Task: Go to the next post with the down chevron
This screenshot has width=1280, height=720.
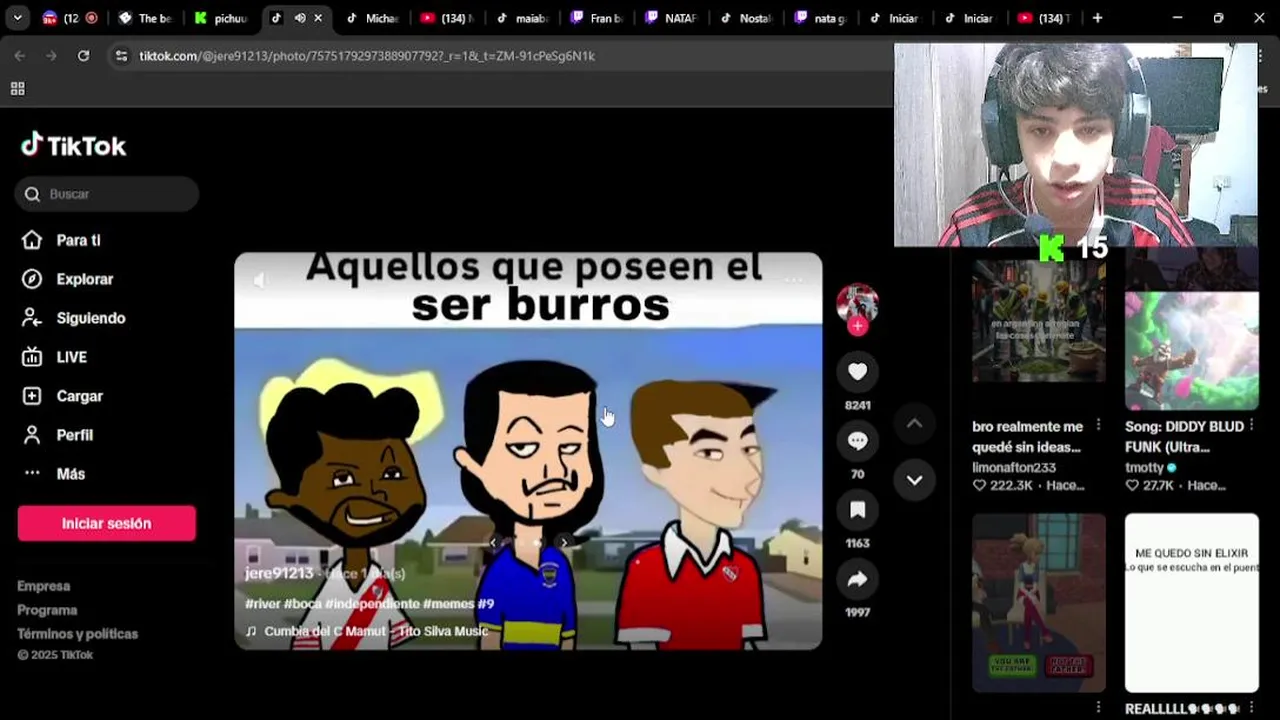Action: pyautogui.click(x=914, y=480)
